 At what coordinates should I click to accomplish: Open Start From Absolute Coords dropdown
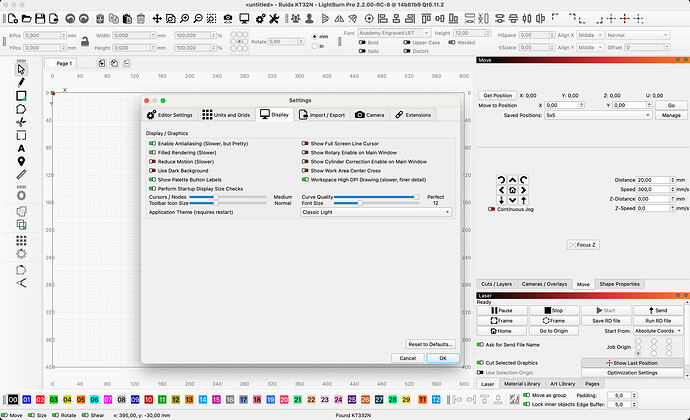click(658, 331)
